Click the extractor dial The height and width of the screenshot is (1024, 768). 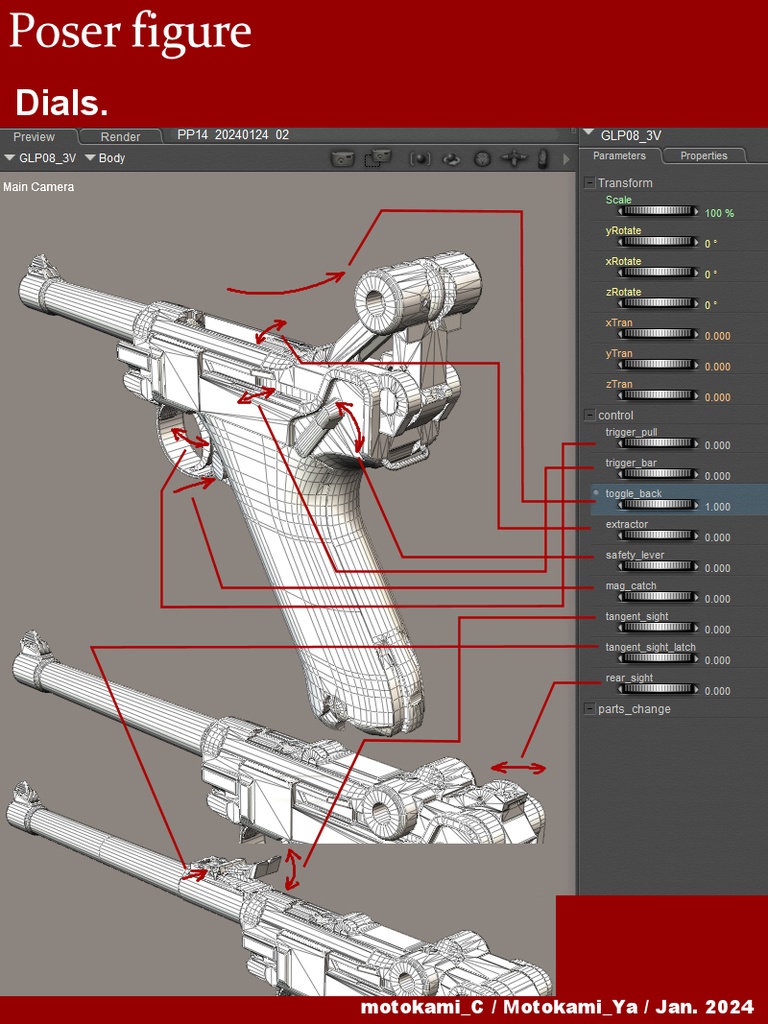[x=658, y=536]
